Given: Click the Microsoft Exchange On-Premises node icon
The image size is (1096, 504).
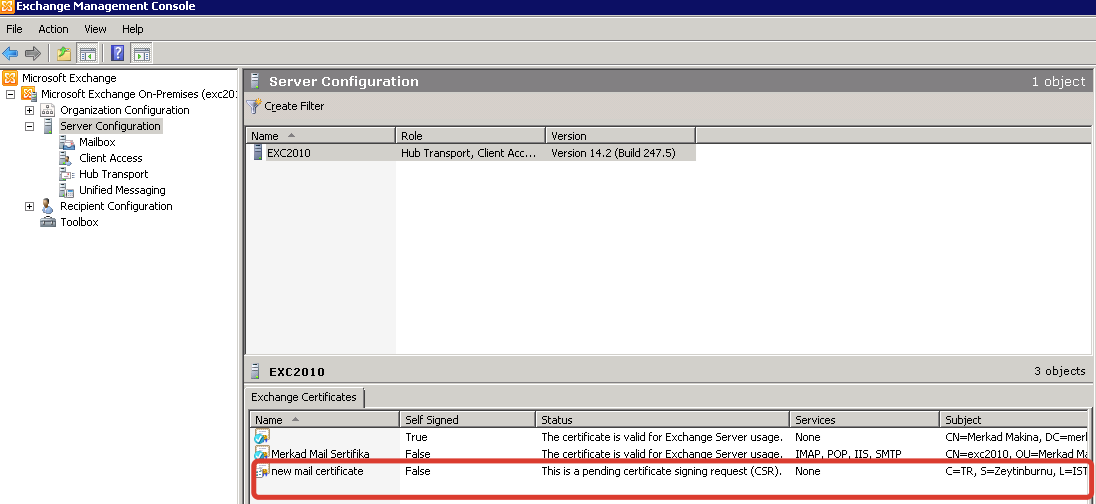Looking at the screenshot, I should (x=29, y=94).
